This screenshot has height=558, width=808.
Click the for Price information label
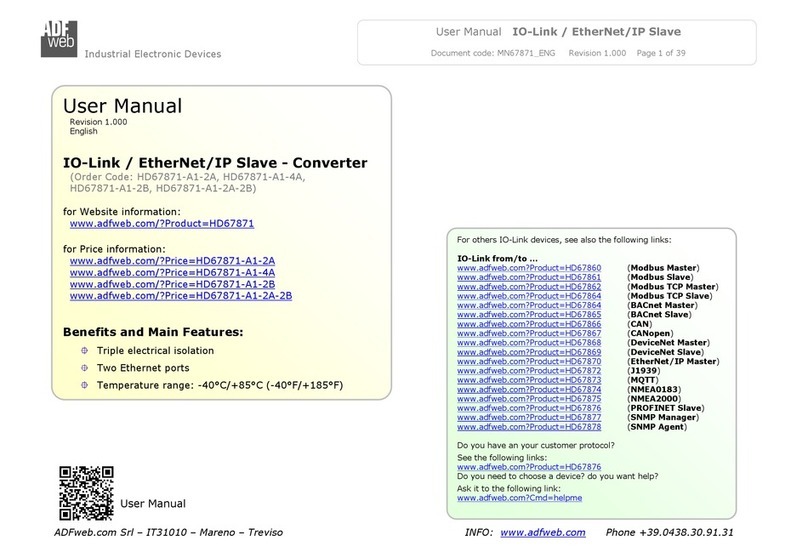pos(114,249)
